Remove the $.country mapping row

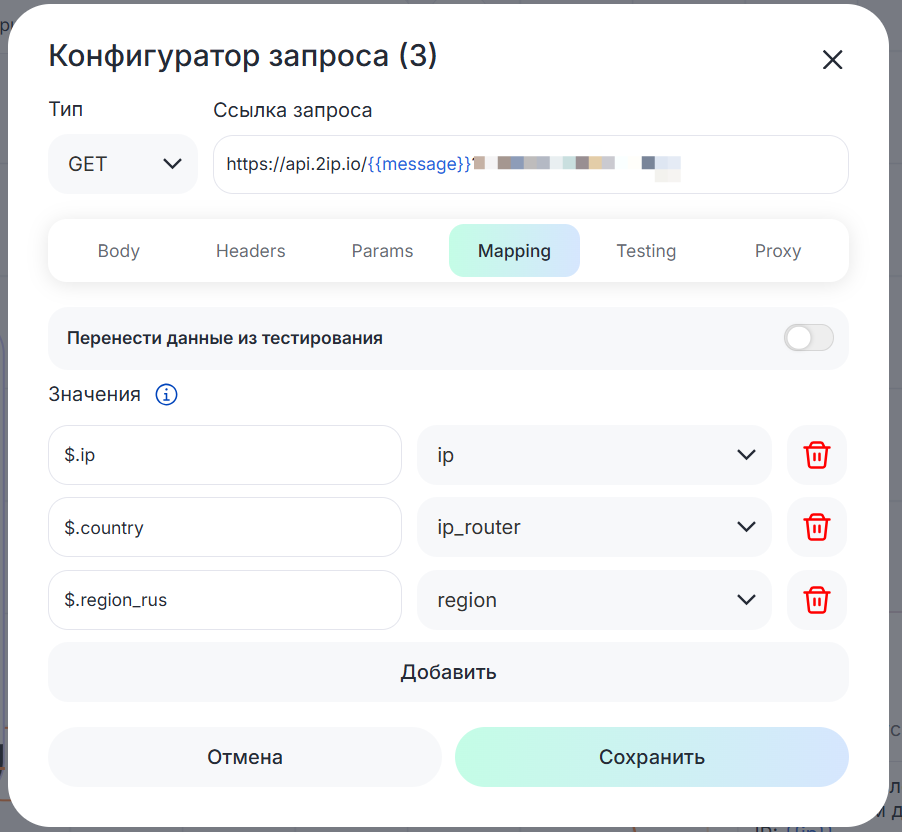pyautogui.click(x=816, y=527)
